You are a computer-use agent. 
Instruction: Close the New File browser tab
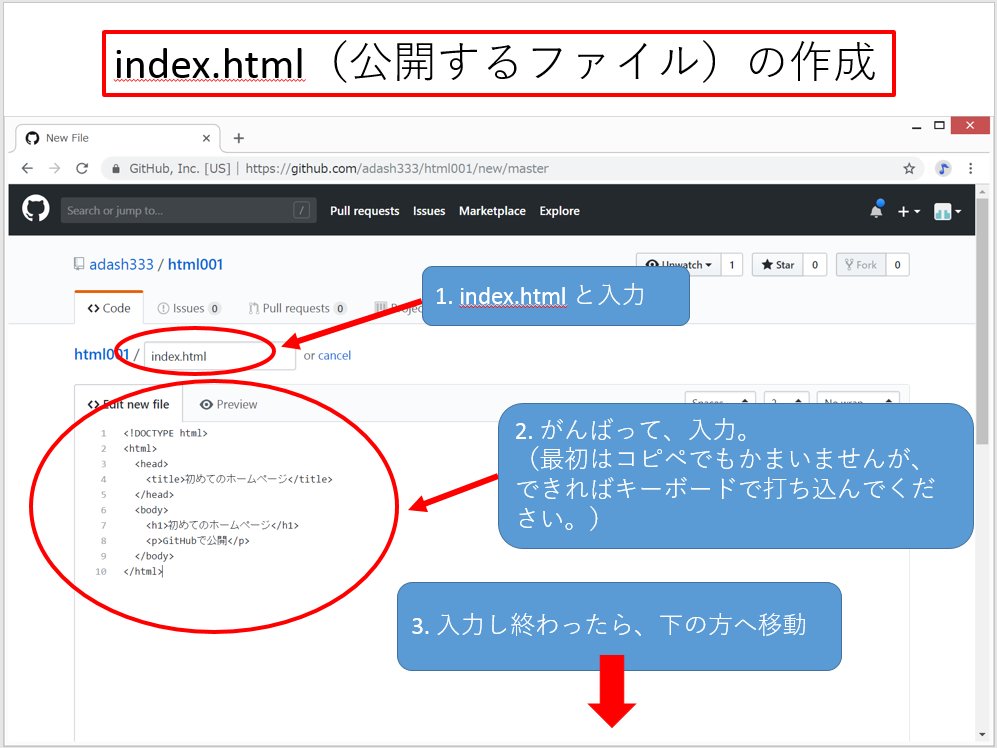point(207,138)
